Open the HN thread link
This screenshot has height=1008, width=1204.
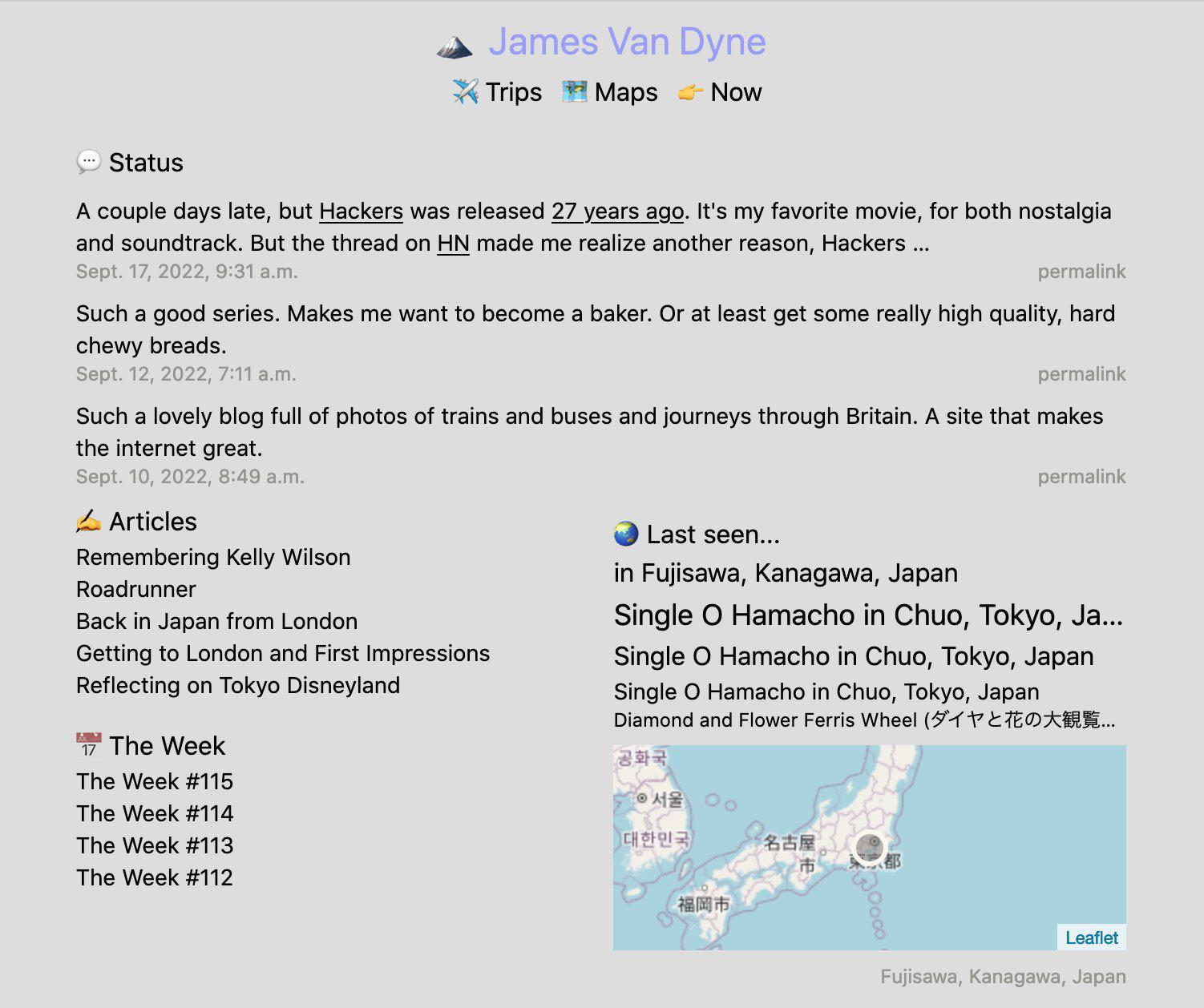pyautogui.click(x=453, y=244)
